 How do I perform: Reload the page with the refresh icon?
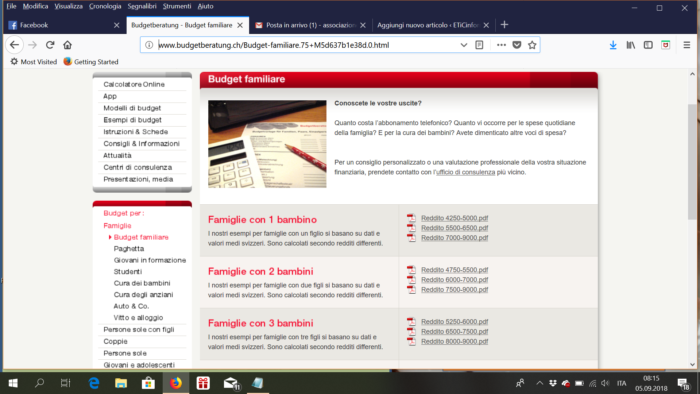[x=50, y=45]
